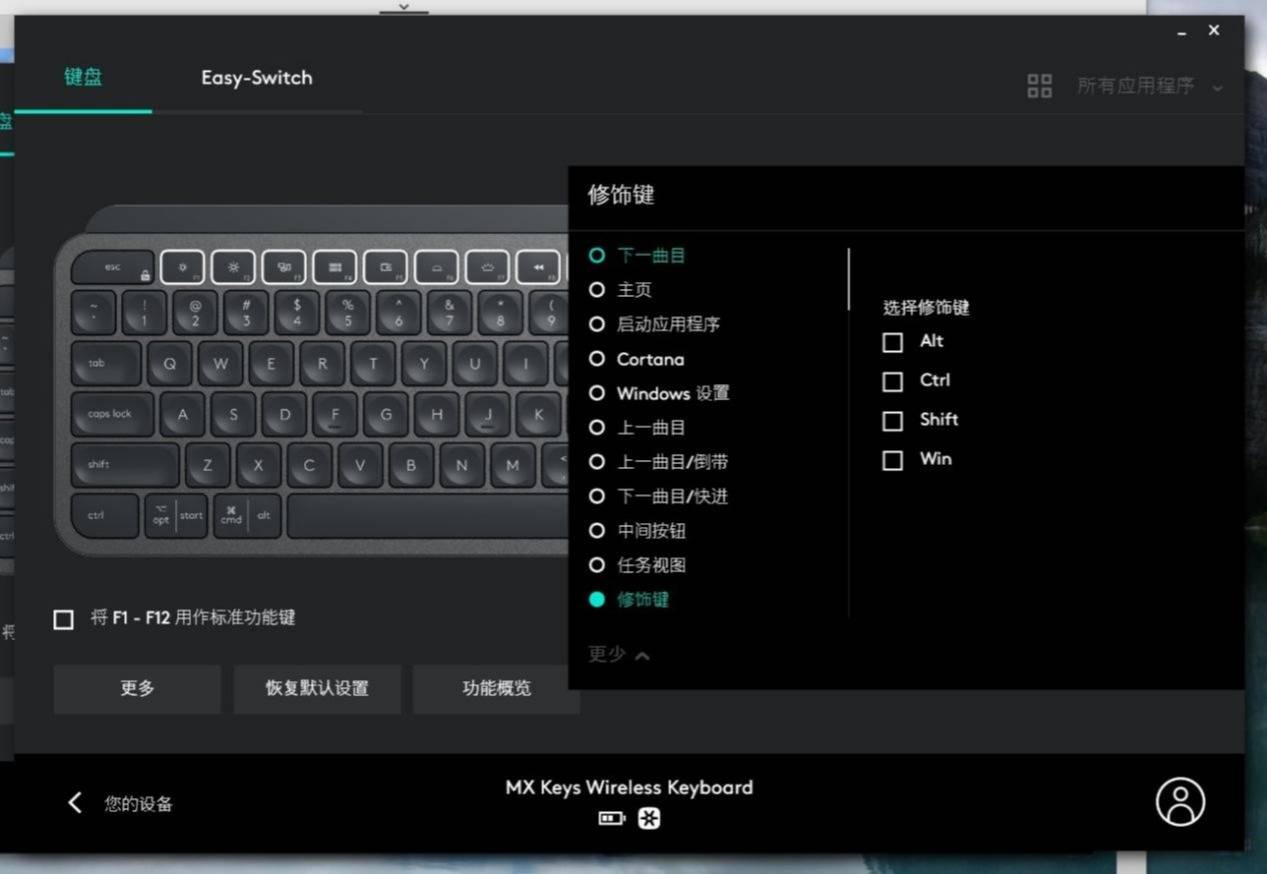1267x874 pixels.
Task: Switch to the 键盘 tab
Action: point(84,78)
